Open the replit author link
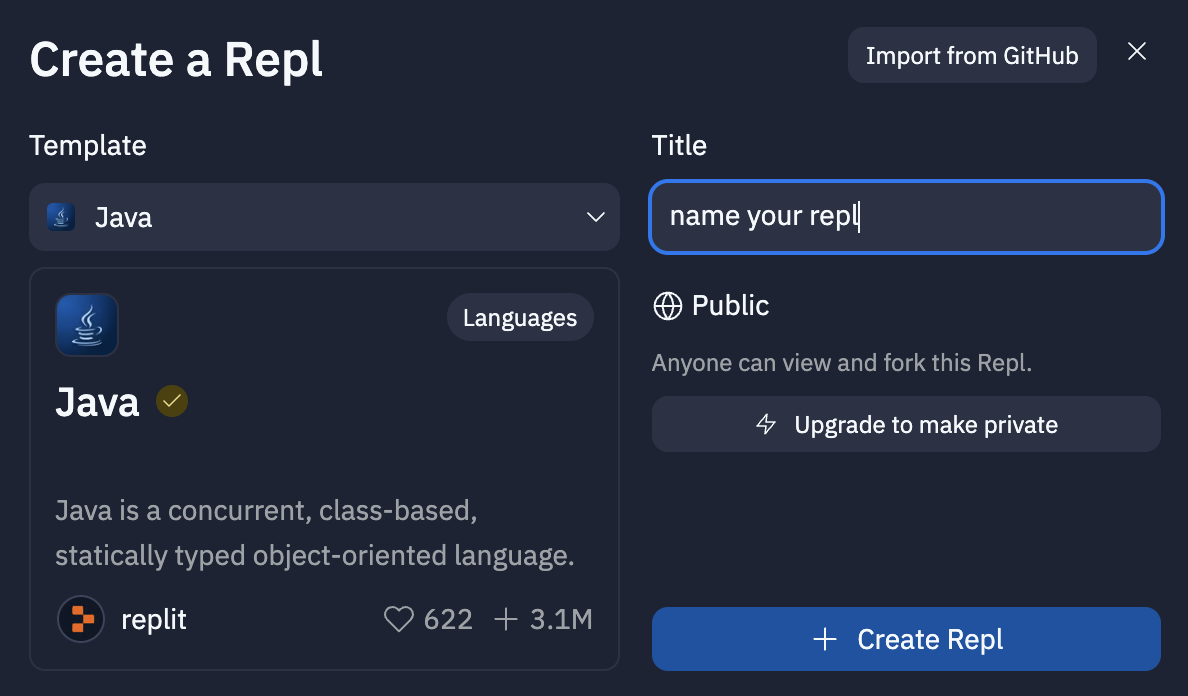This screenshot has height=696, width=1188. tap(154, 620)
